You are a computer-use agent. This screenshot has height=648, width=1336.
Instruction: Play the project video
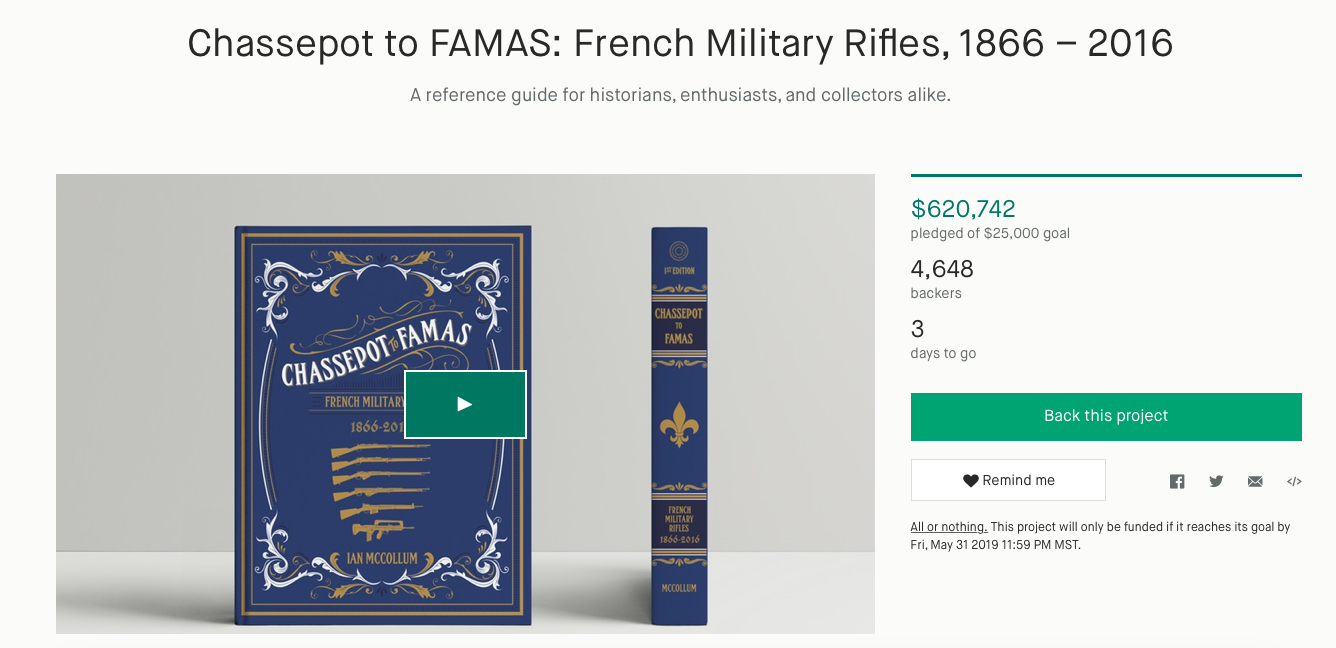(465, 404)
